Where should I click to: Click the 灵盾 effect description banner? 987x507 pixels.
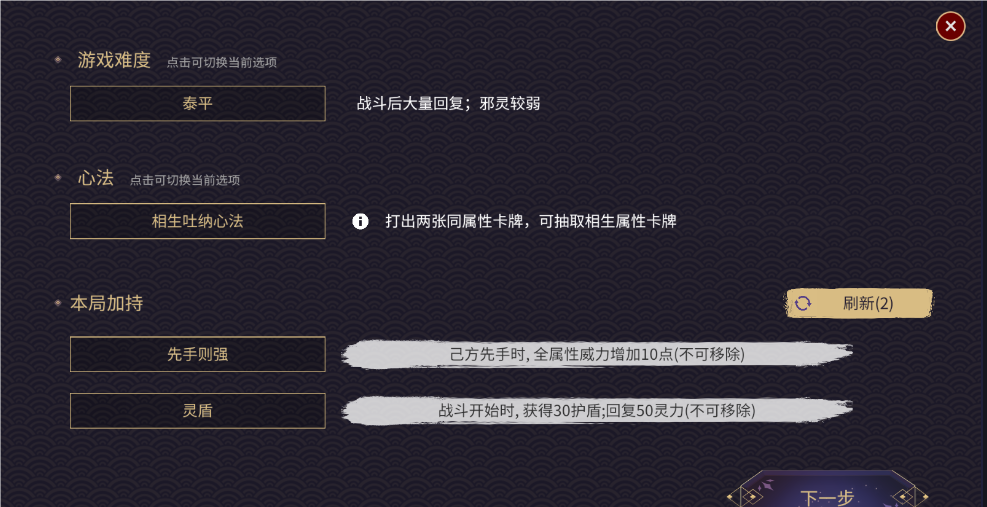tap(597, 410)
